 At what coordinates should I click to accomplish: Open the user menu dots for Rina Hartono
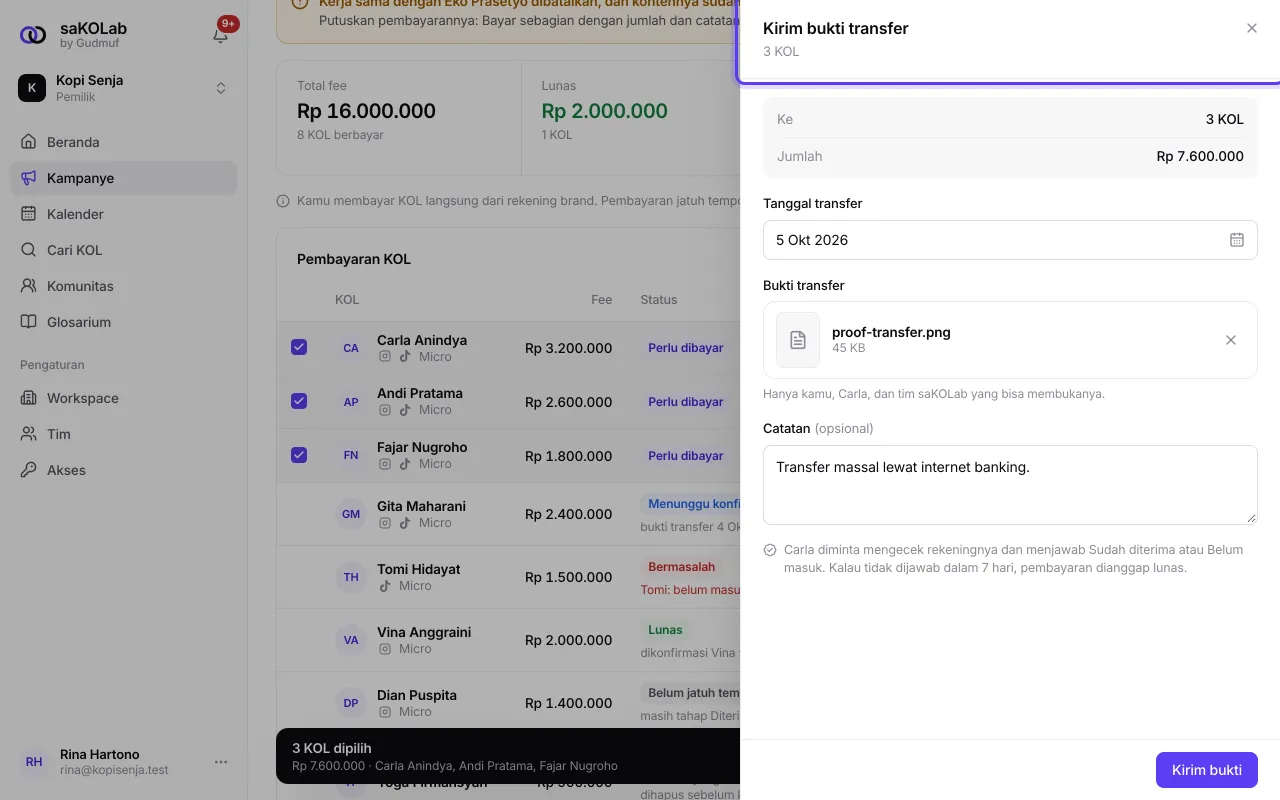[221, 762]
